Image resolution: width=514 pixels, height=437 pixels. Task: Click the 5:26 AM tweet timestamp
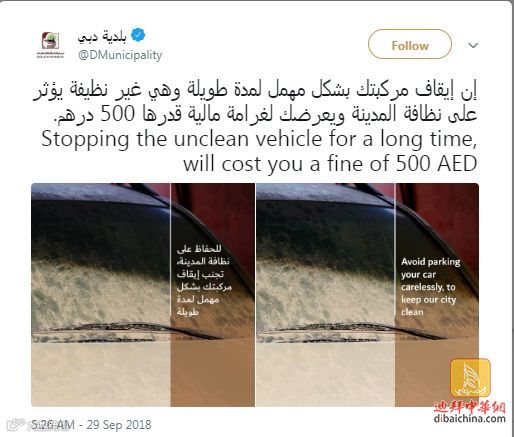coord(53,425)
